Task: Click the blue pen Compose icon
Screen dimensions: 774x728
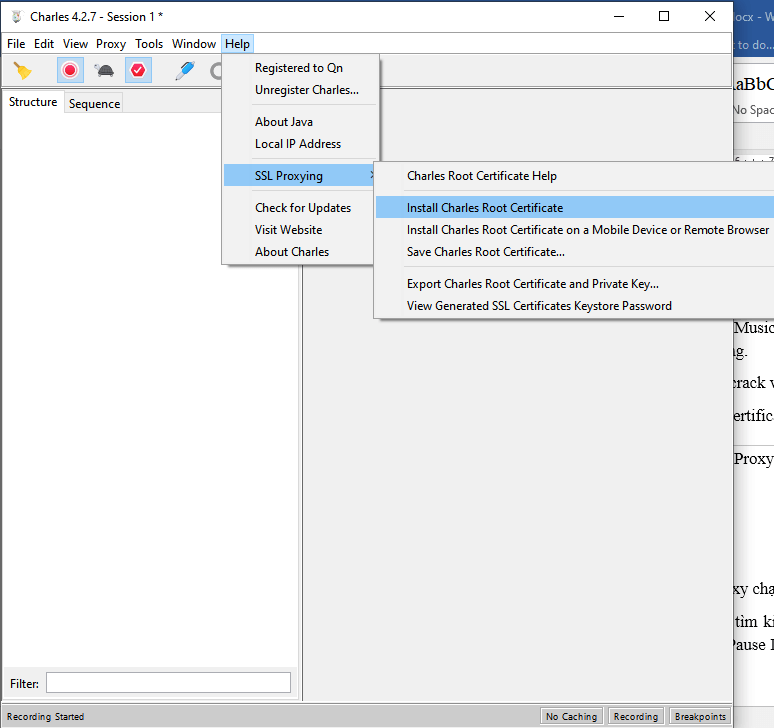Action: point(185,70)
